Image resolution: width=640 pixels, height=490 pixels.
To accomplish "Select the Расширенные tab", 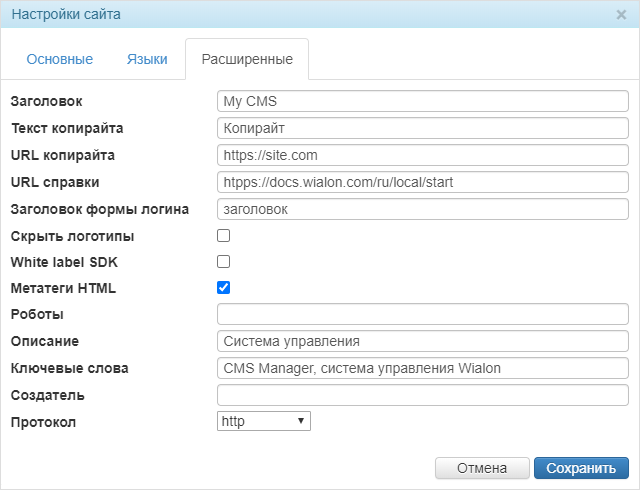I will pos(247,59).
